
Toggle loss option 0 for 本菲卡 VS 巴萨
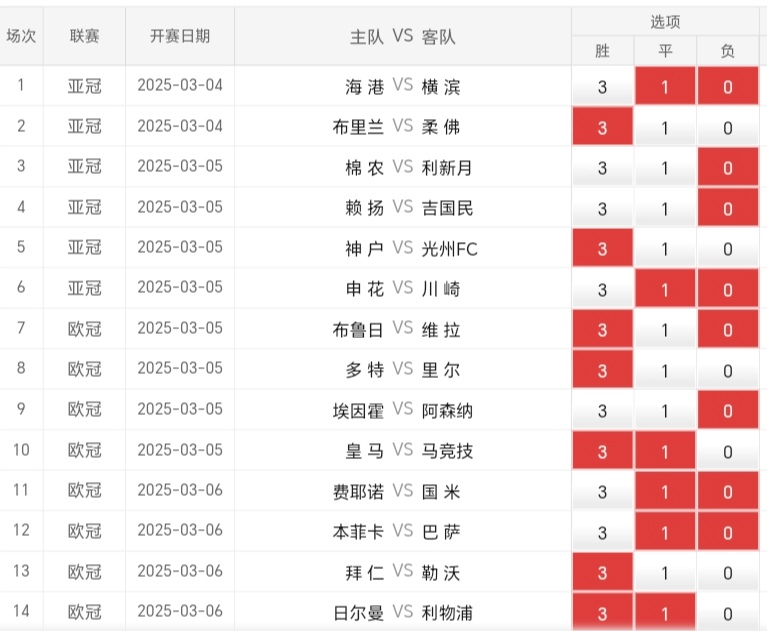tap(728, 532)
